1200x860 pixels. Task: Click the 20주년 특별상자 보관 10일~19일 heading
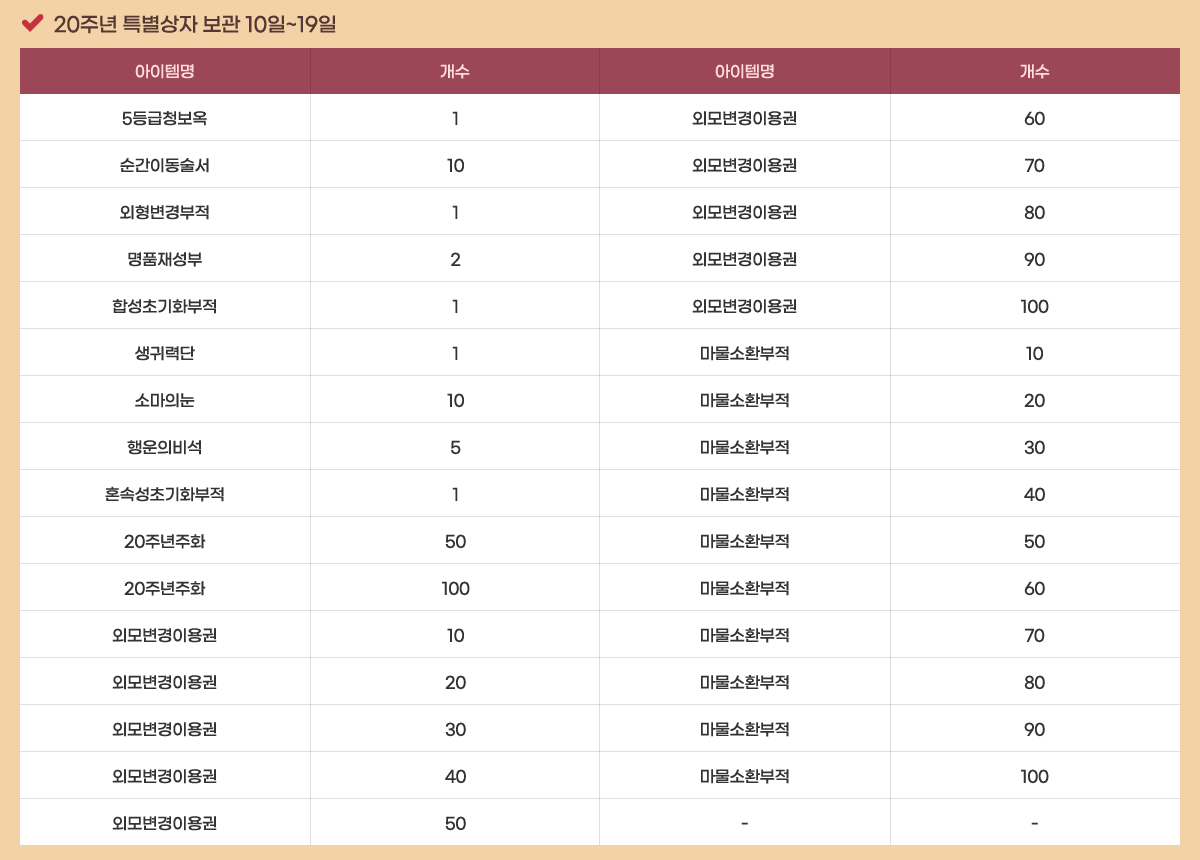click(x=194, y=24)
